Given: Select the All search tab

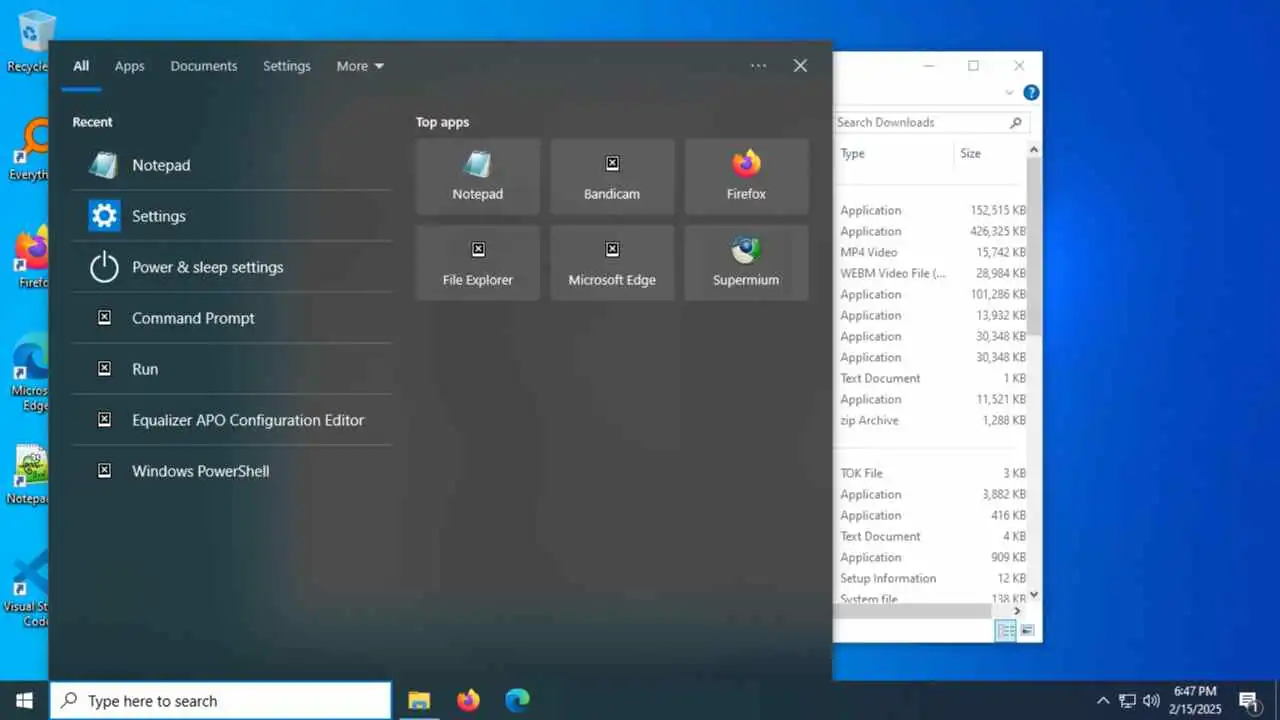Looking at the screenshot, I should click(81, 66).
